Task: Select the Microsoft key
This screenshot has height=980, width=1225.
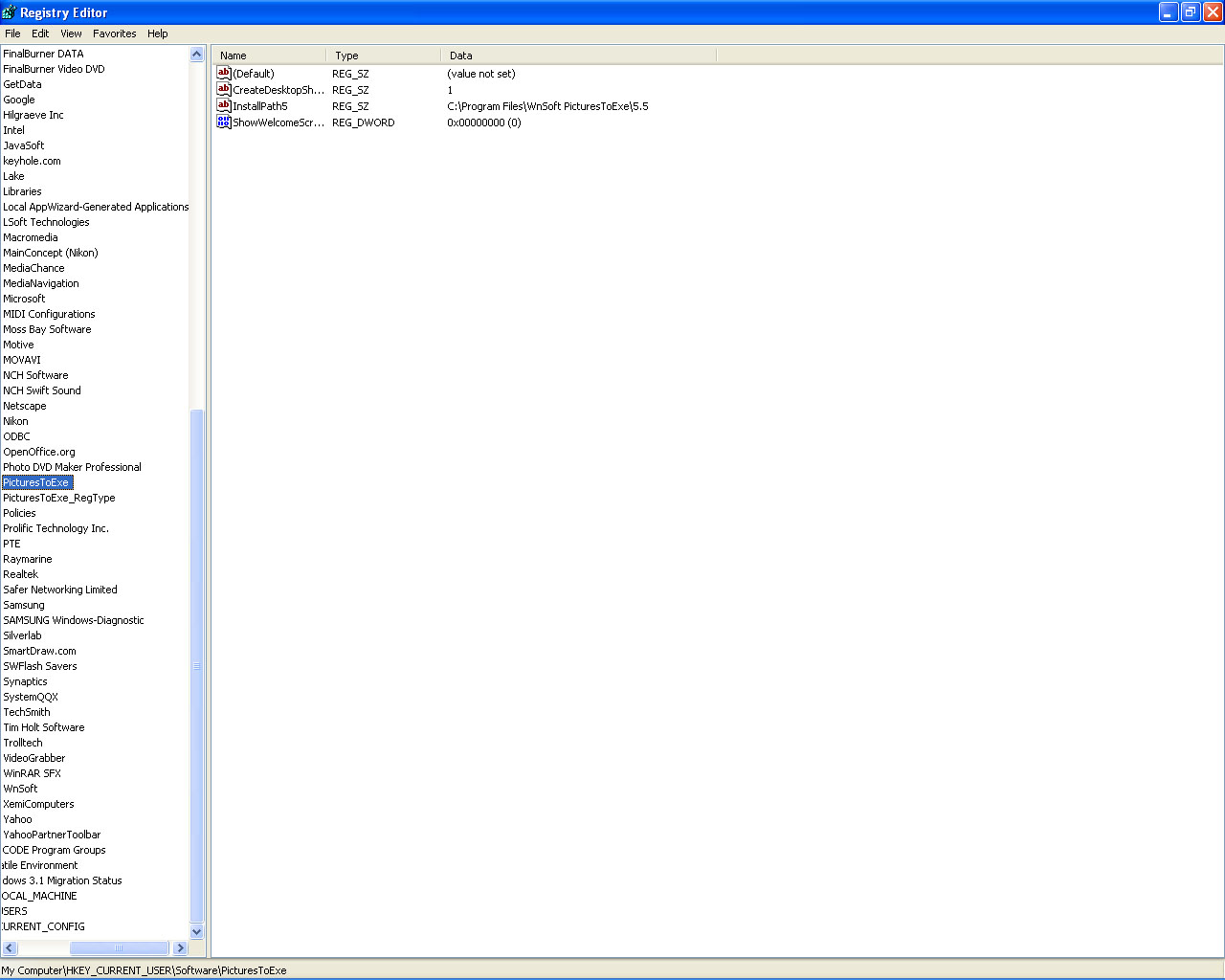Action: (x=24, y=299)
